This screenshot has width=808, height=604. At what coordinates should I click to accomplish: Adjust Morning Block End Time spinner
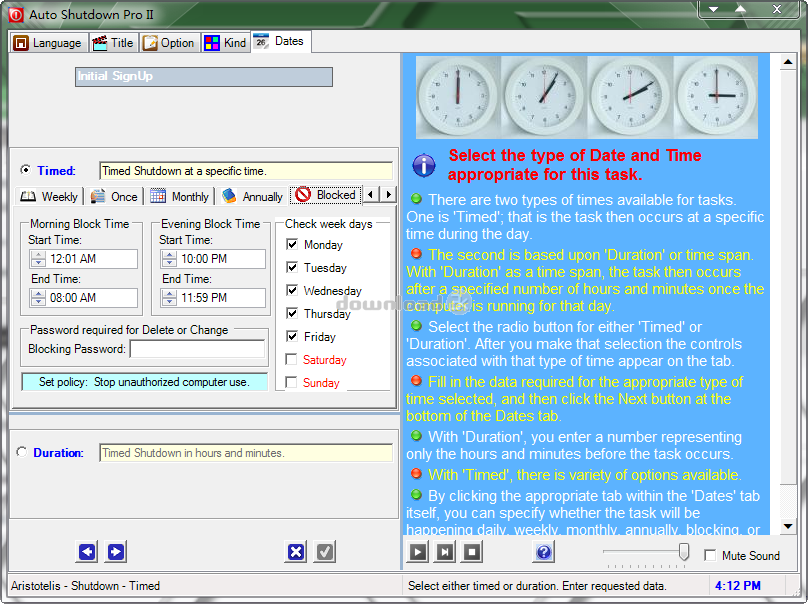(x=38, y=297)
